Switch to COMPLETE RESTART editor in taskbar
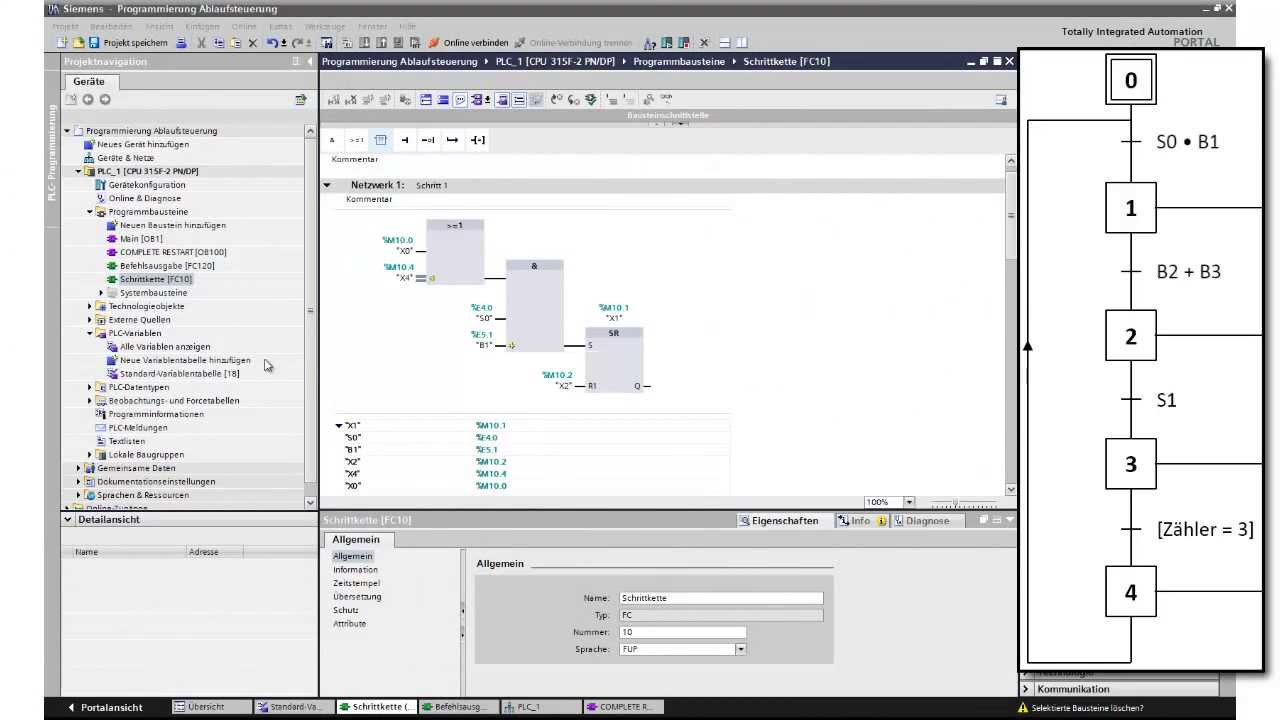1280x720 pixels. (625, 707)
